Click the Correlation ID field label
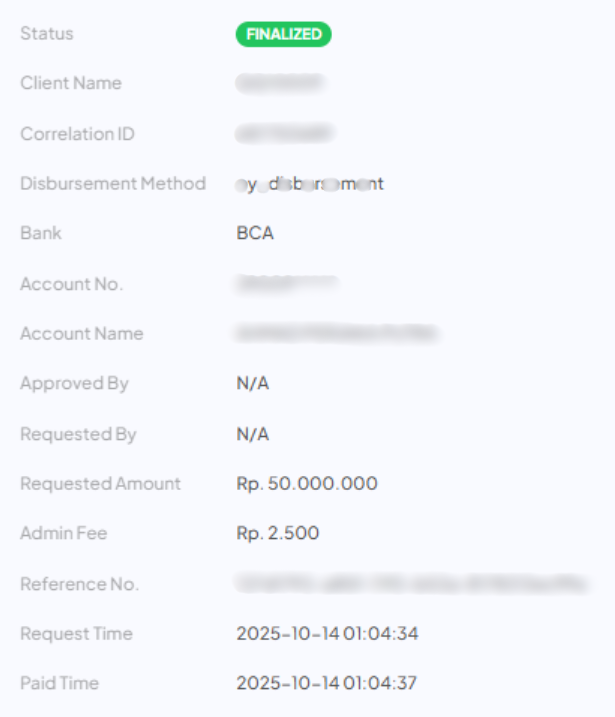The image size is (615, 717). 77,134
